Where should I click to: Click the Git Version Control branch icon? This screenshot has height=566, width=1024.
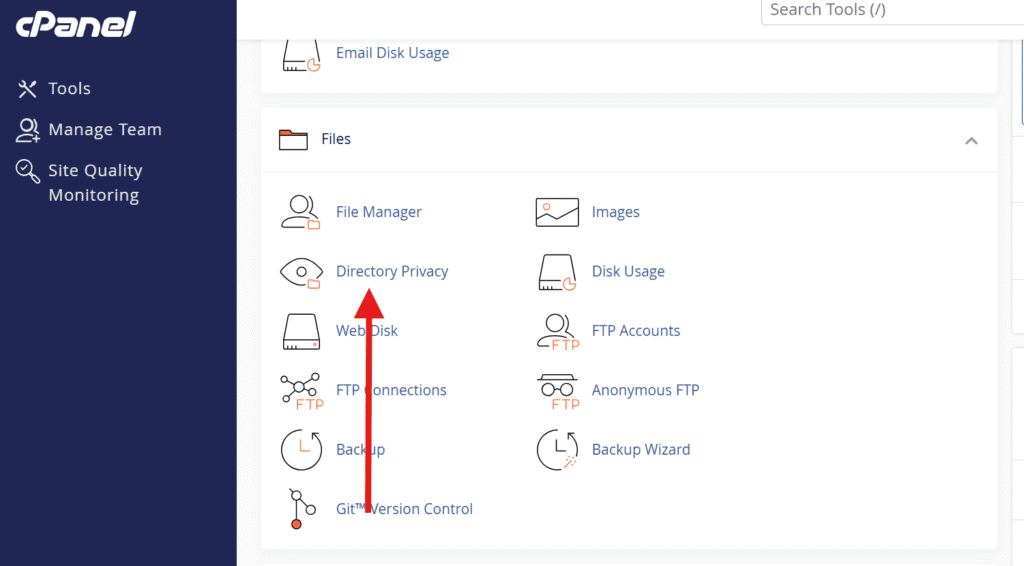[301, 509]
